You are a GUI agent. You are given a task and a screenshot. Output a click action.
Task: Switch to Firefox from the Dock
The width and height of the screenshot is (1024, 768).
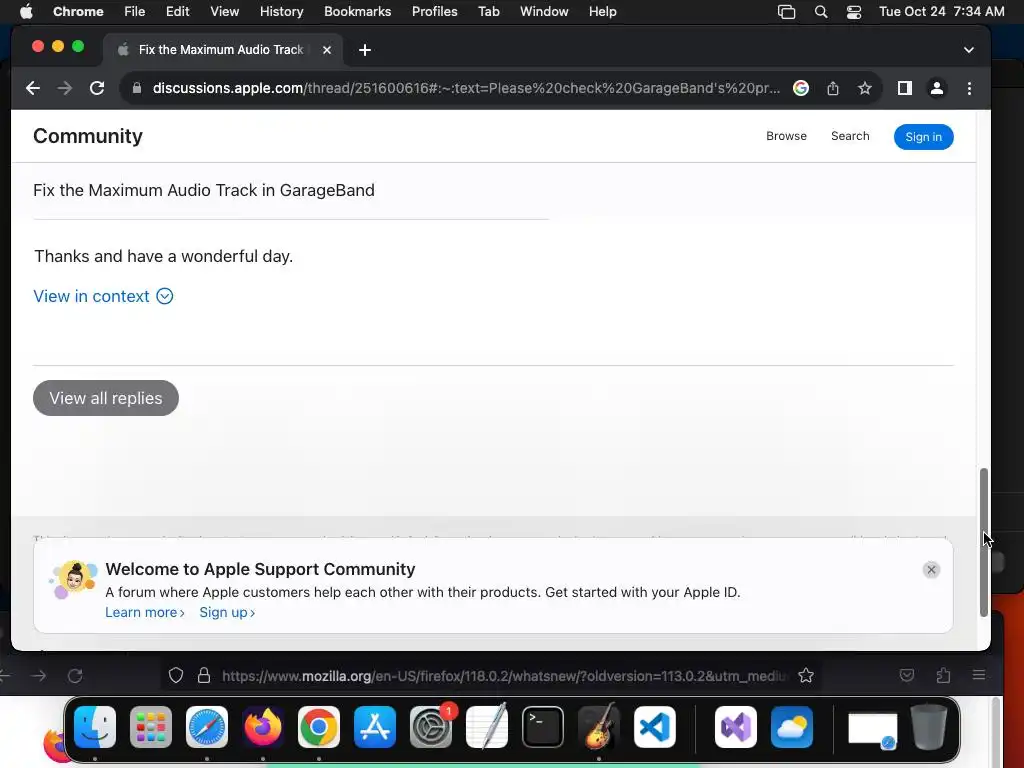(263, 727)
